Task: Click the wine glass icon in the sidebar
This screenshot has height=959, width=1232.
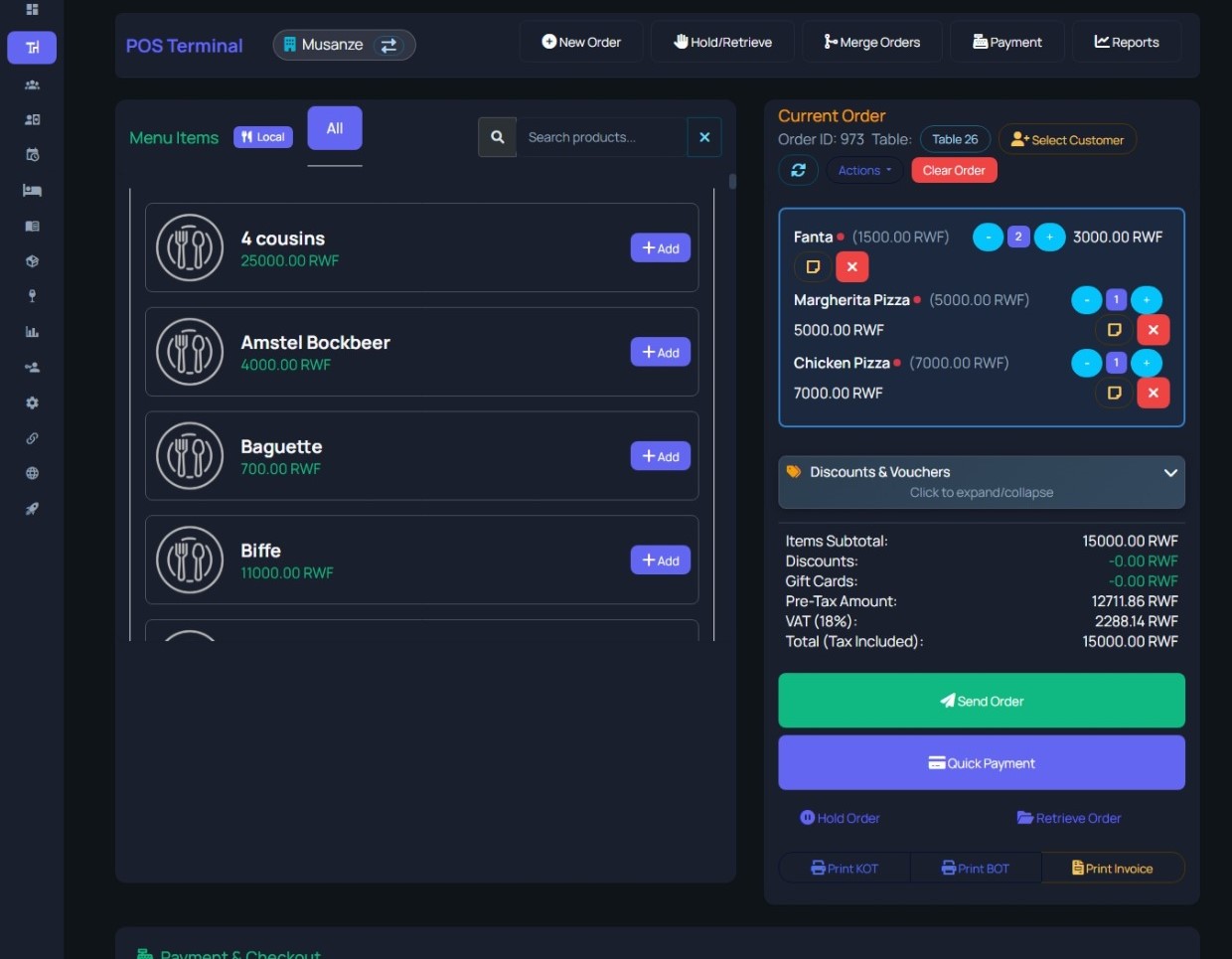Action: [32, 295]
